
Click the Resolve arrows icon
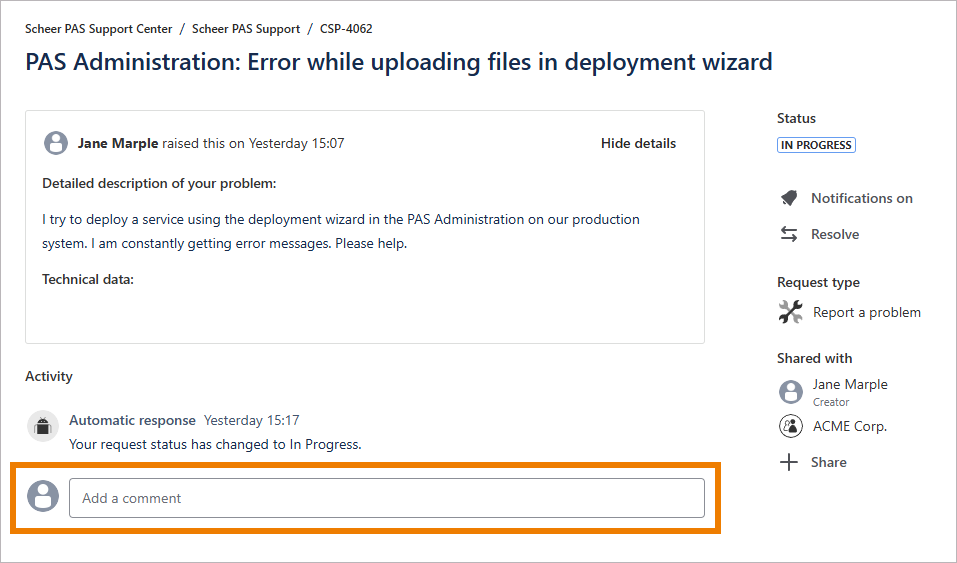789,234
